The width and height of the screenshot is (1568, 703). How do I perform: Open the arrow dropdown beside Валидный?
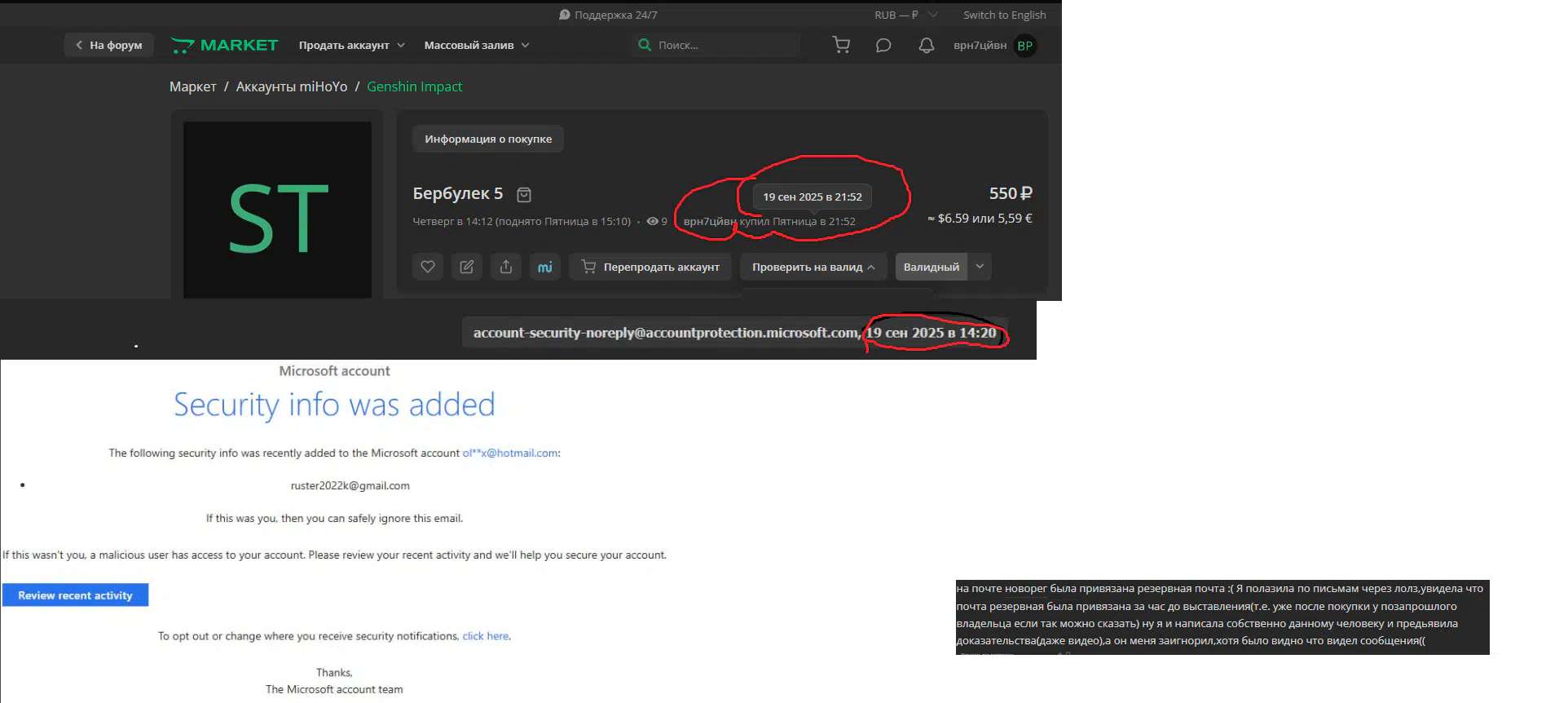980,267
